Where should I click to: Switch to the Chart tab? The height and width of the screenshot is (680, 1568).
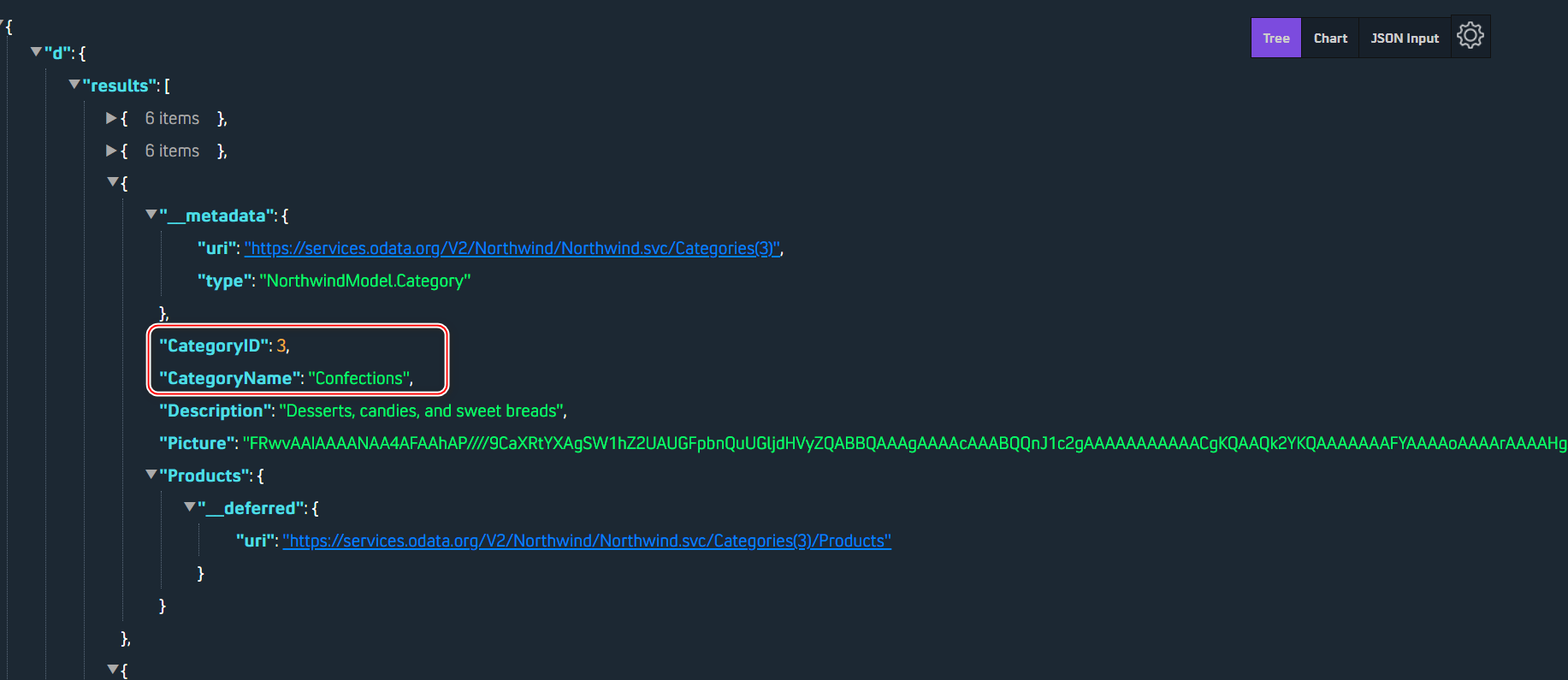pos(1330,38)
